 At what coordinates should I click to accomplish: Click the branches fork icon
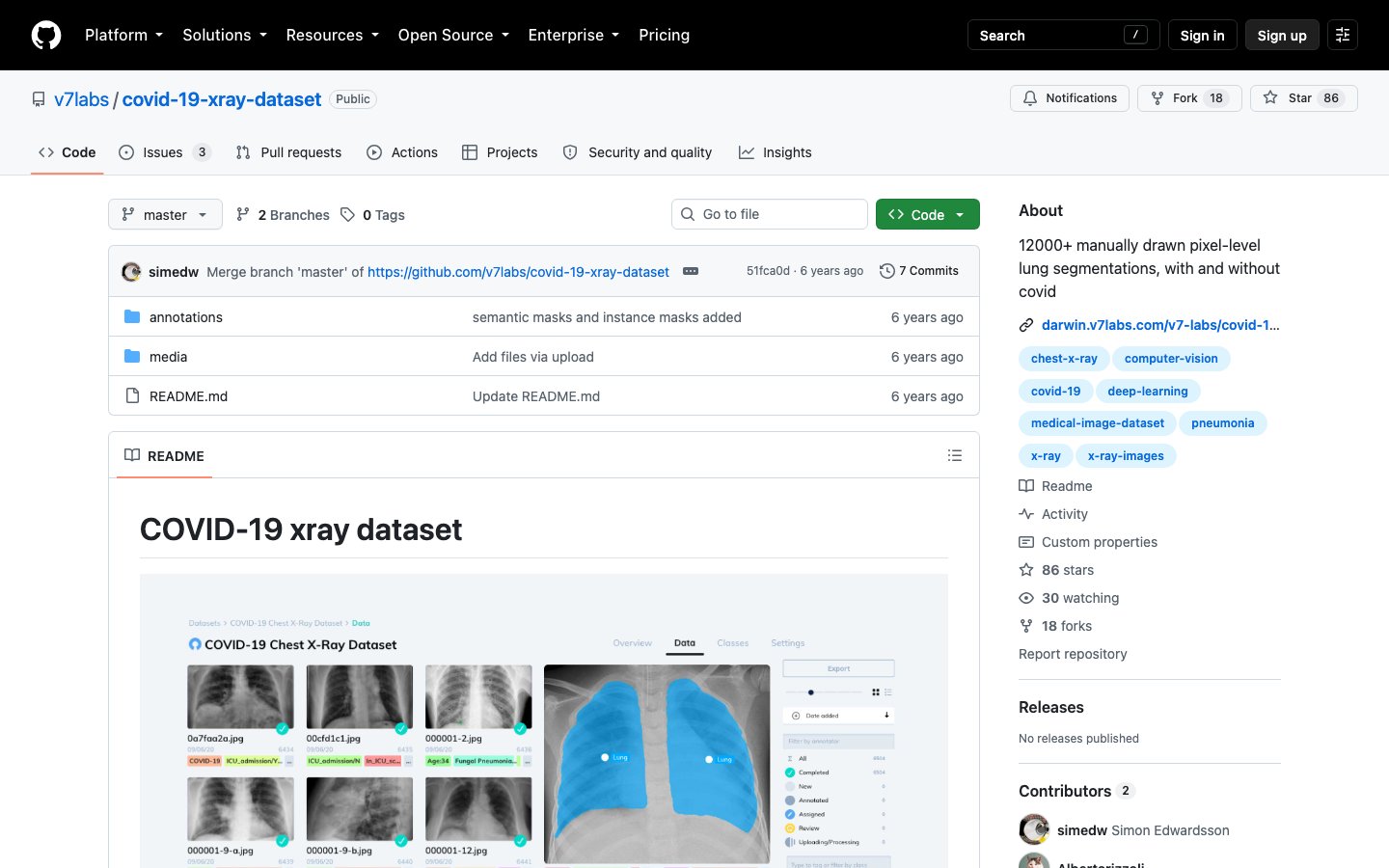point(243,214)
